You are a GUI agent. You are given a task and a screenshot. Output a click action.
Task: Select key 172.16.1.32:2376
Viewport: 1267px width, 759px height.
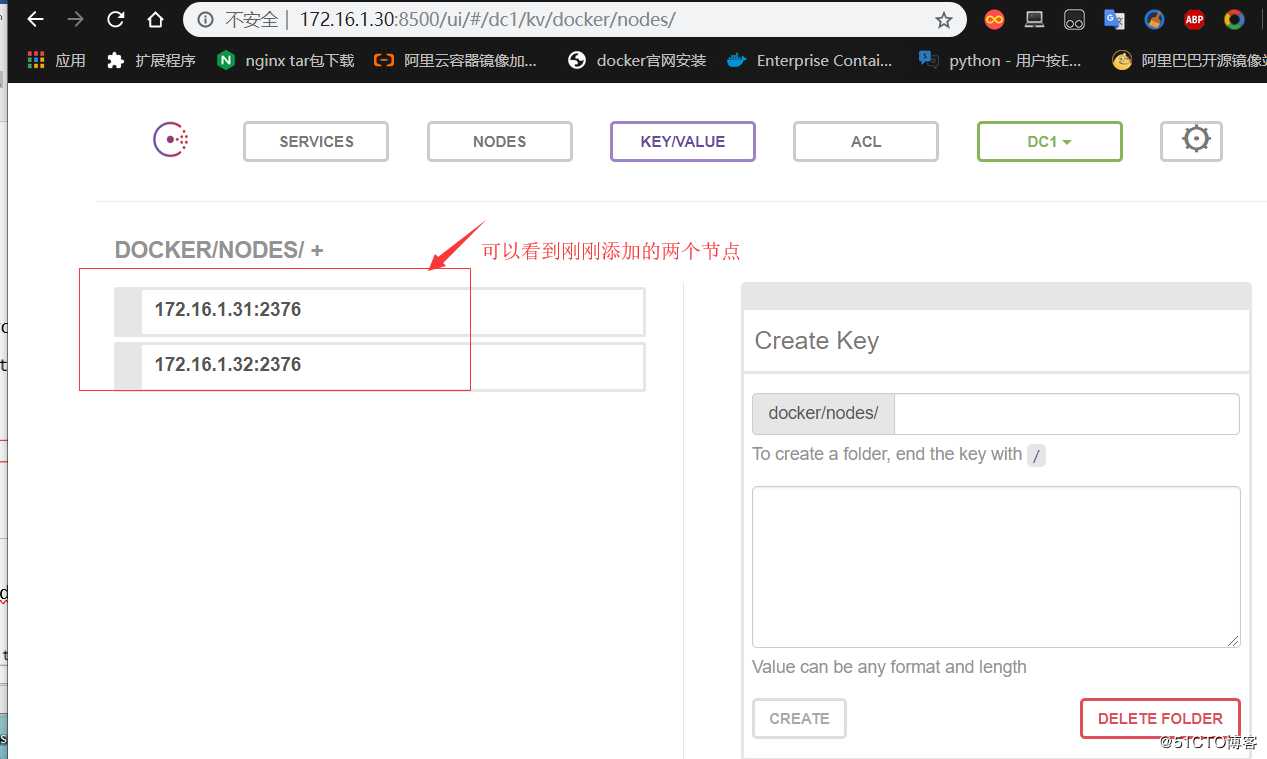click(380, 366)
